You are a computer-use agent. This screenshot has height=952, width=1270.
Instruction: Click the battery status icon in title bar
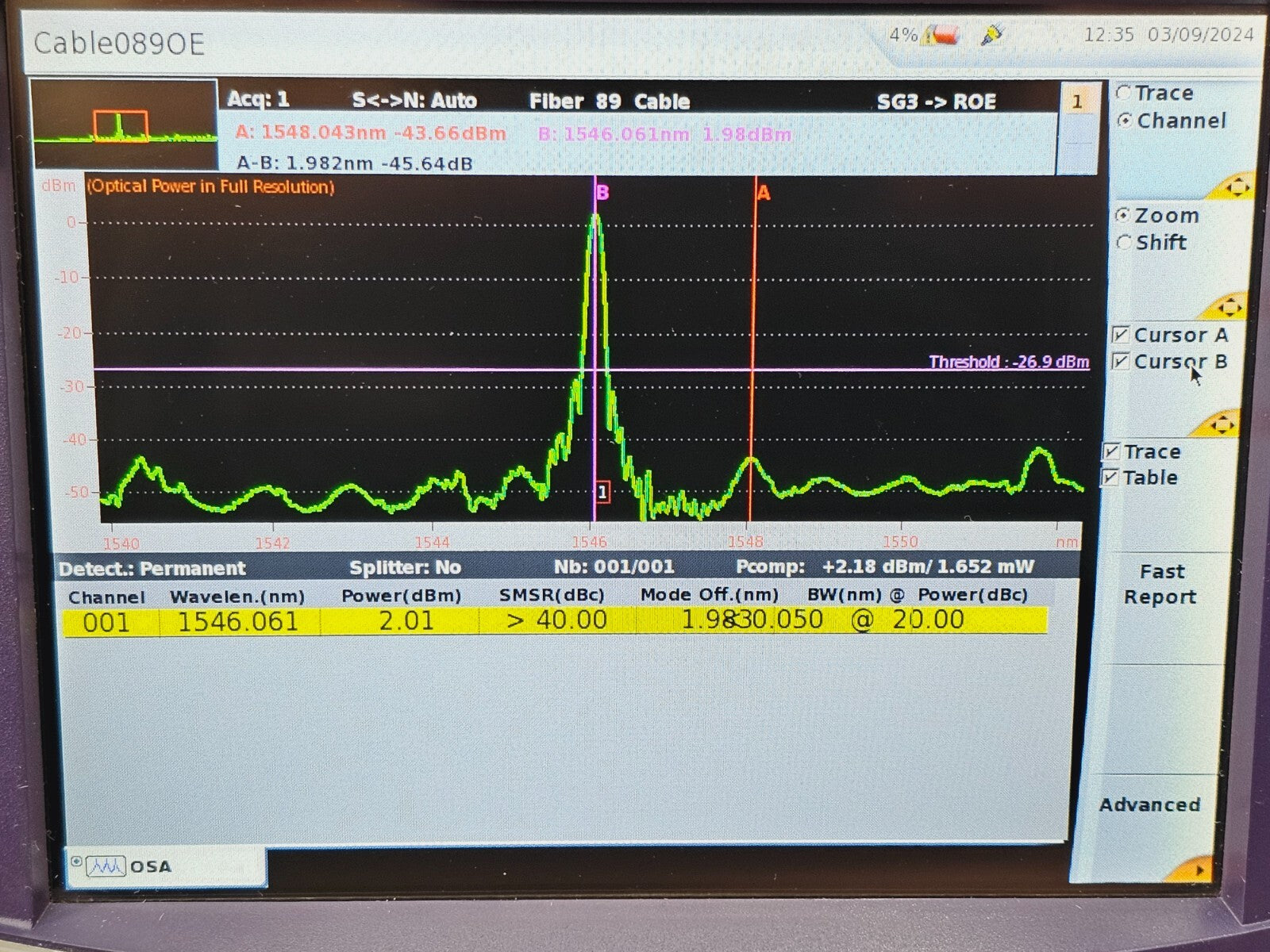[x=941, y=33]
